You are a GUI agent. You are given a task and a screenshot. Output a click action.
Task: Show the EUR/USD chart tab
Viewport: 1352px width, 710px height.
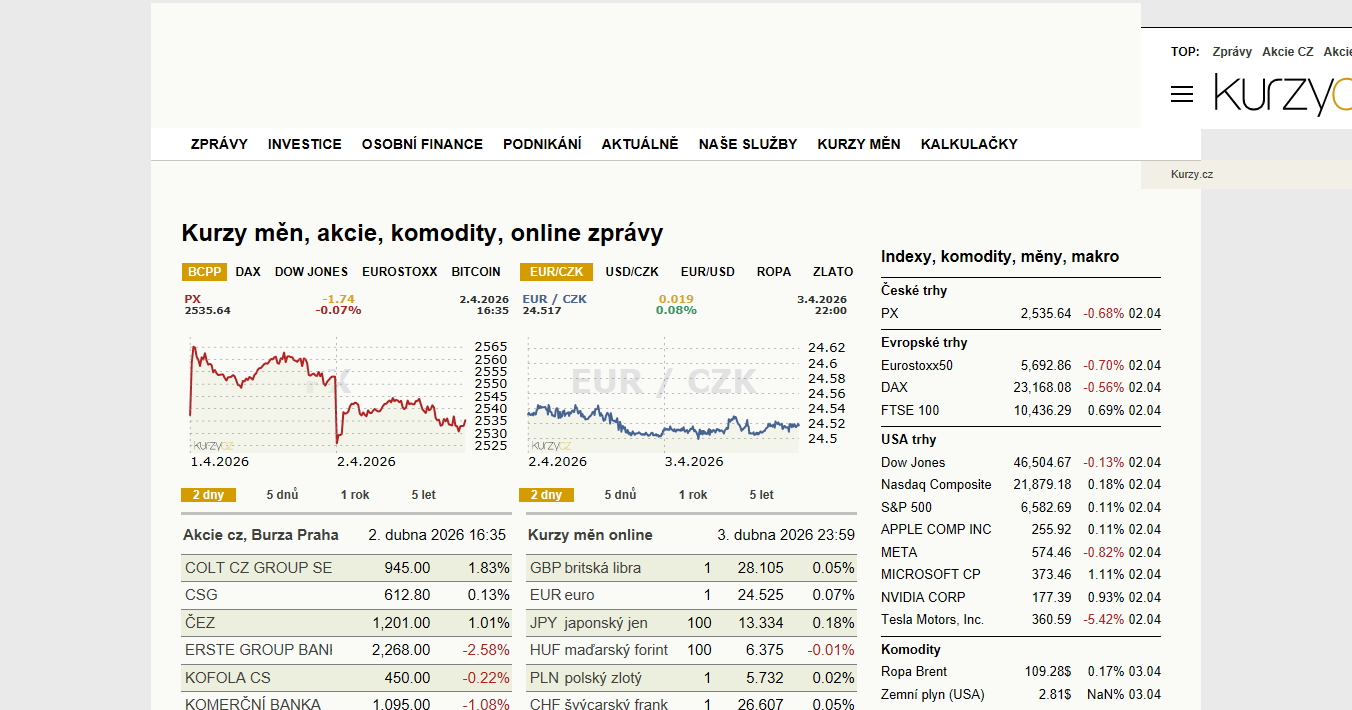point(708,272)
